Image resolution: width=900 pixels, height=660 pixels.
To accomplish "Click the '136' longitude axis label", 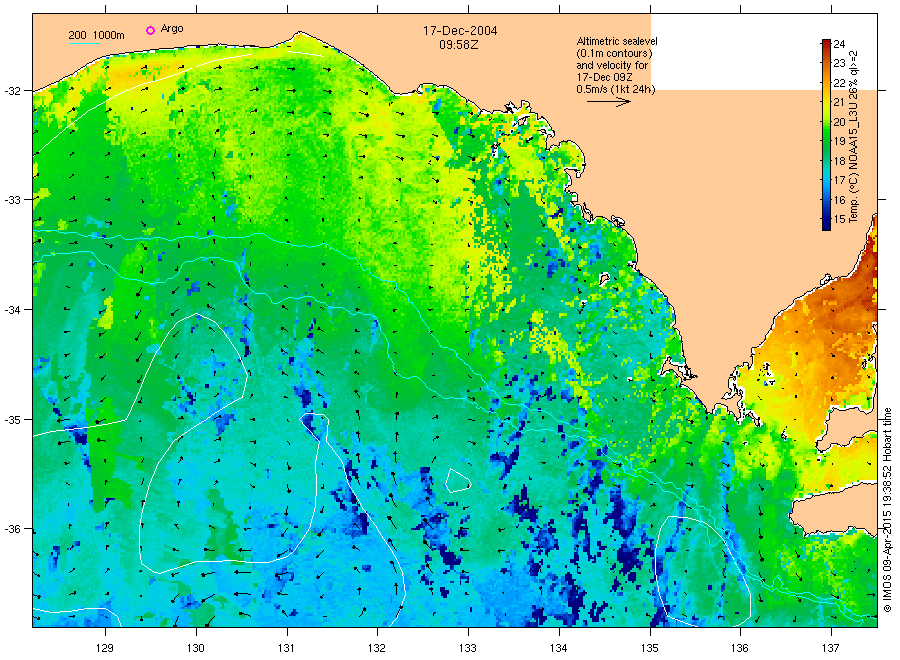I will (740, 648).
